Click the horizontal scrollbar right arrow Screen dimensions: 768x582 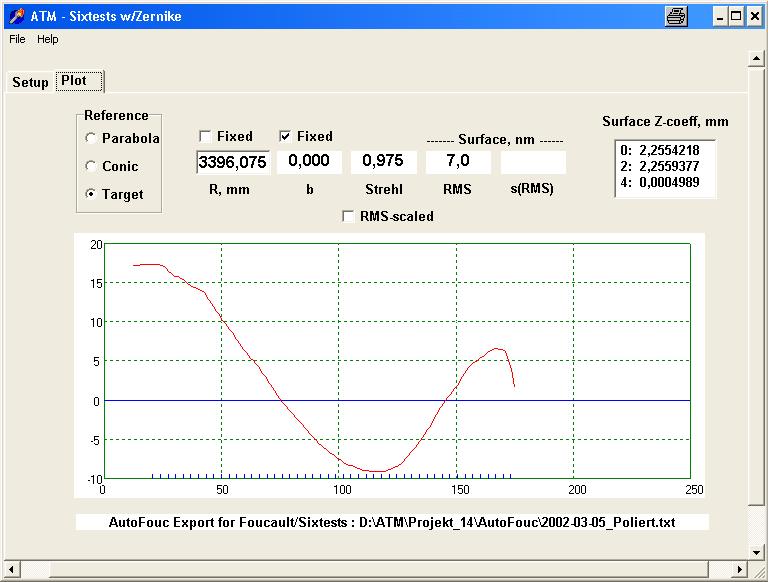[739, 569]
